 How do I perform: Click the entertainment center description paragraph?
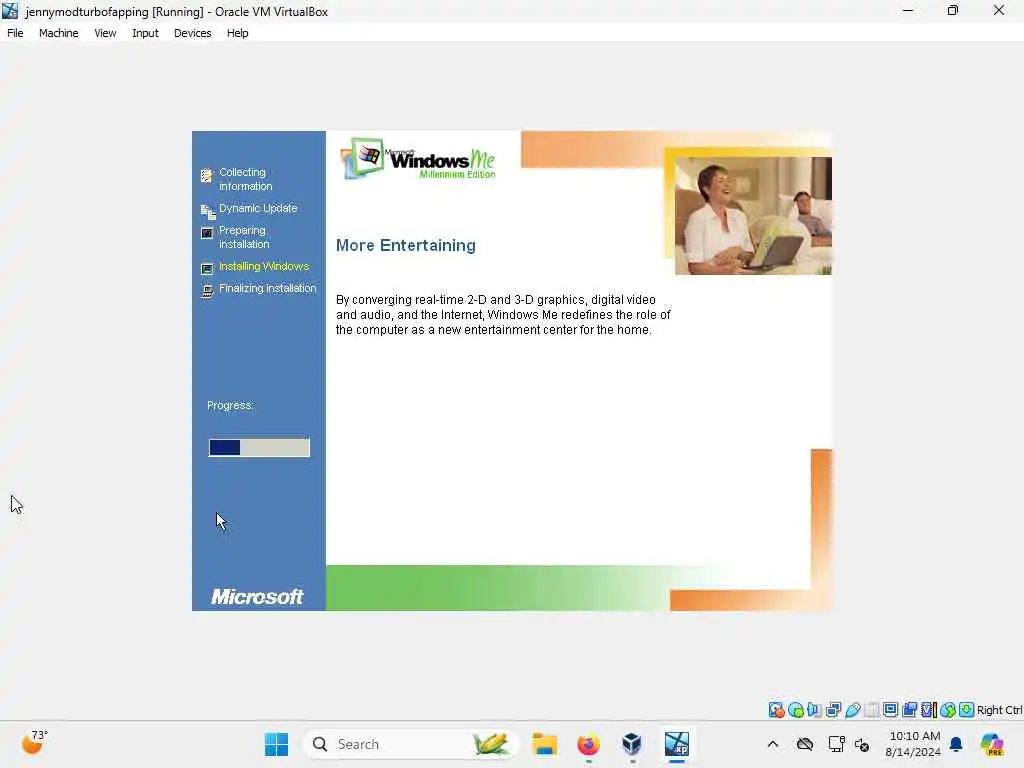[503, 315]
